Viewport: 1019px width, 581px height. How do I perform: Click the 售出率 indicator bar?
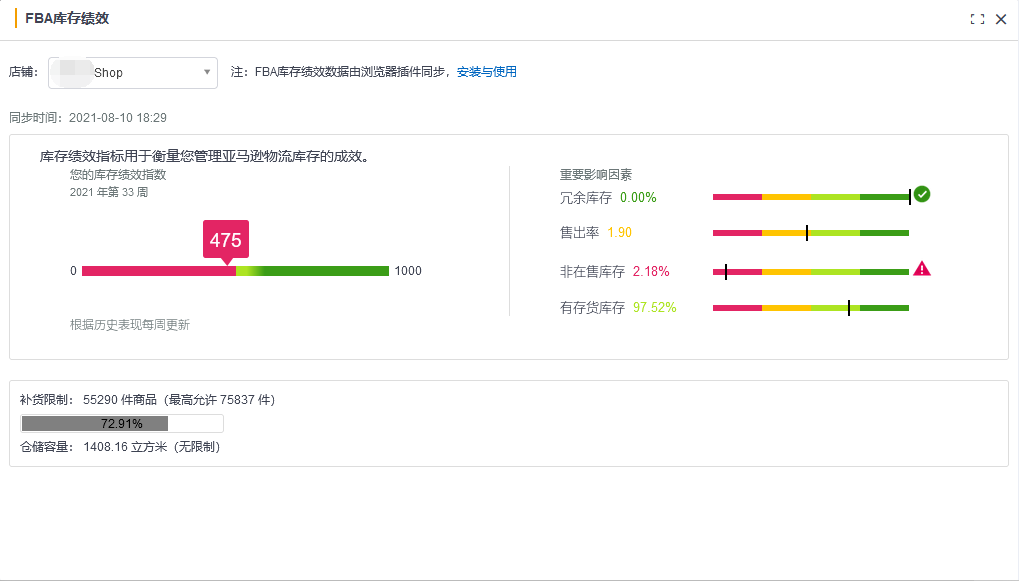(810, 233)
